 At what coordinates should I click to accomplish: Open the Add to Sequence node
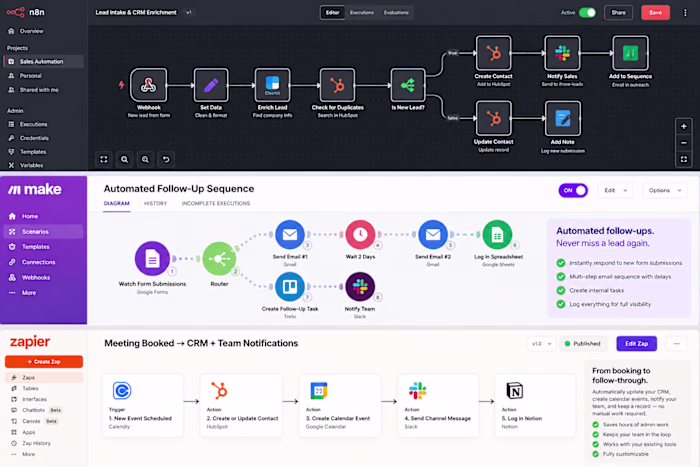(630, 53)
